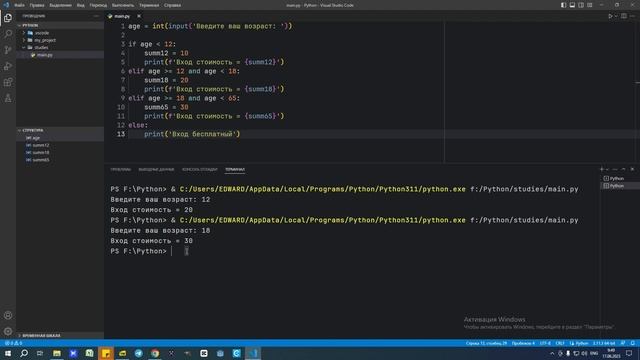Open the Testing flask view

click(8, 98)
